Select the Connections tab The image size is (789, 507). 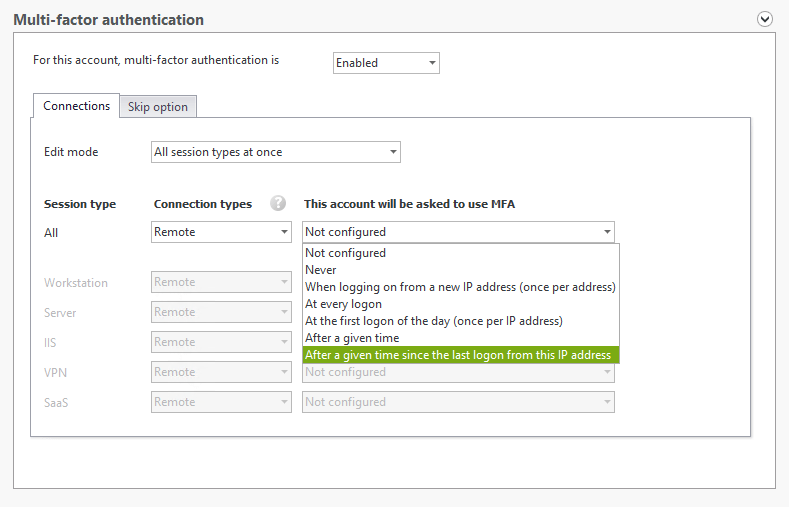[76, 106]
